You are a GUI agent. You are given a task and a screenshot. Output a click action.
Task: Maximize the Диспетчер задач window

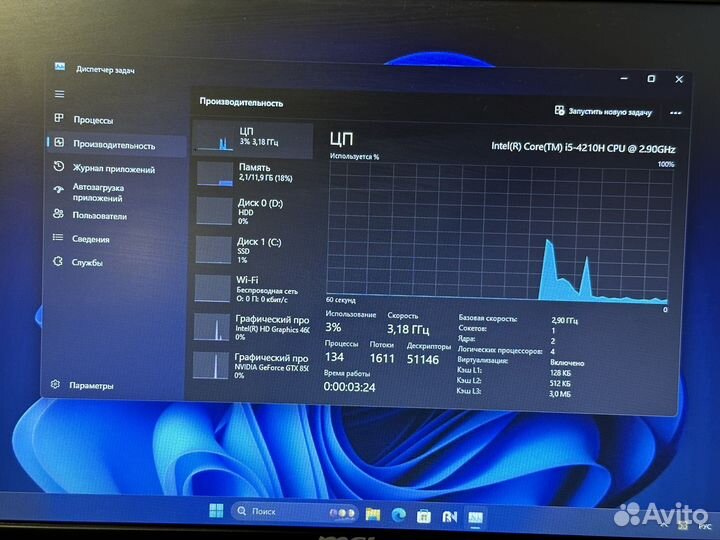click(651, 79)
